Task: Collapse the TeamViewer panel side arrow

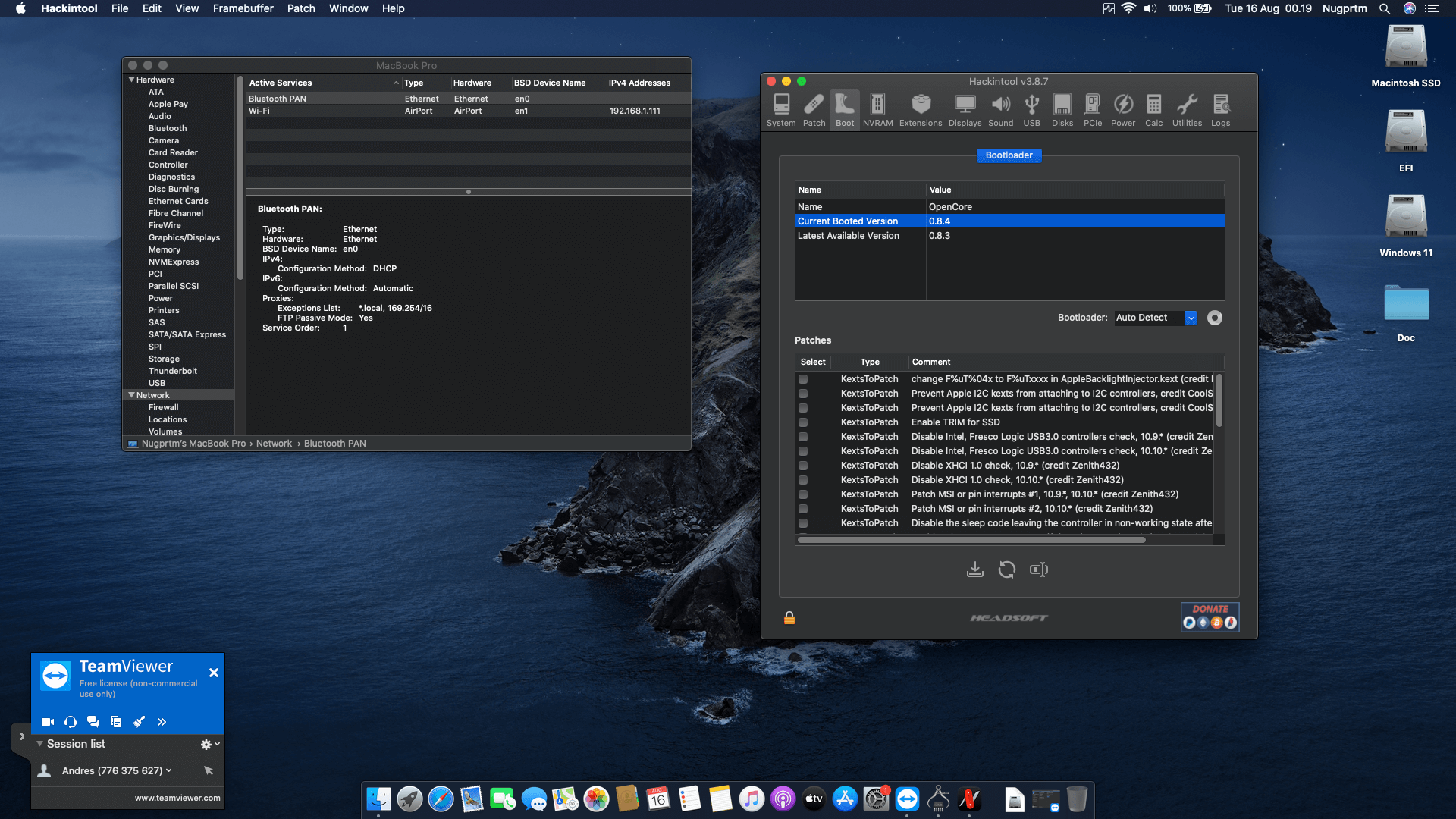Action: pos(21,736)
